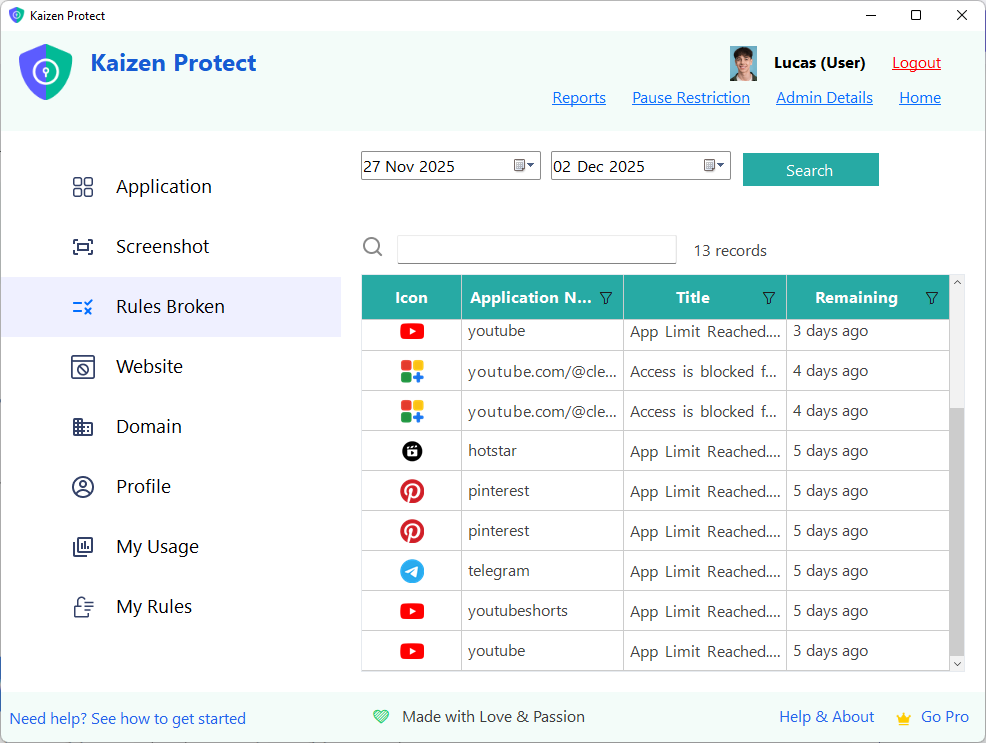The height and width of the screenshot is (743, 986).
Task: Click the search magnifier icon
Action: [373, 248]
